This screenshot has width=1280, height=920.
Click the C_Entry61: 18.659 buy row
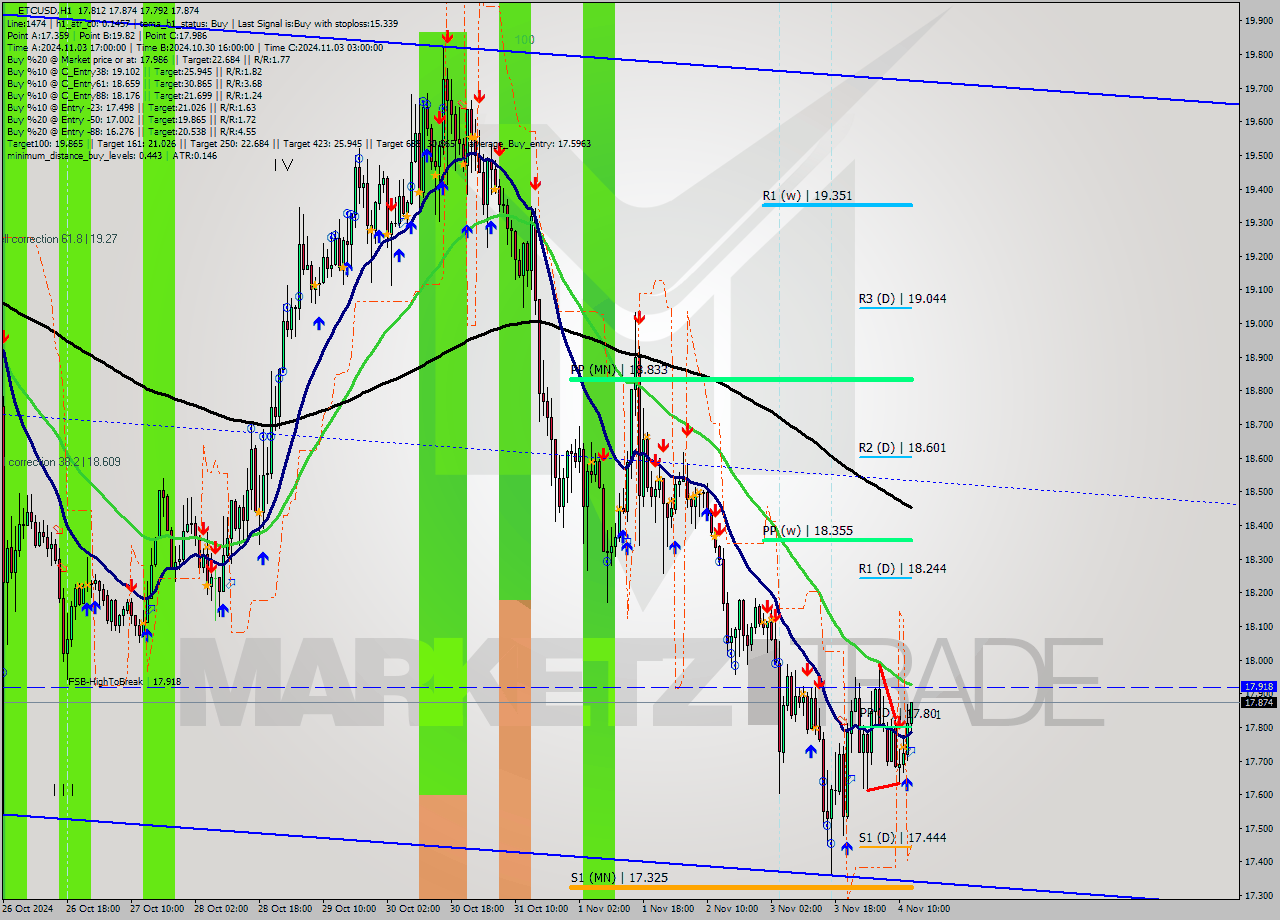(135, 83)
